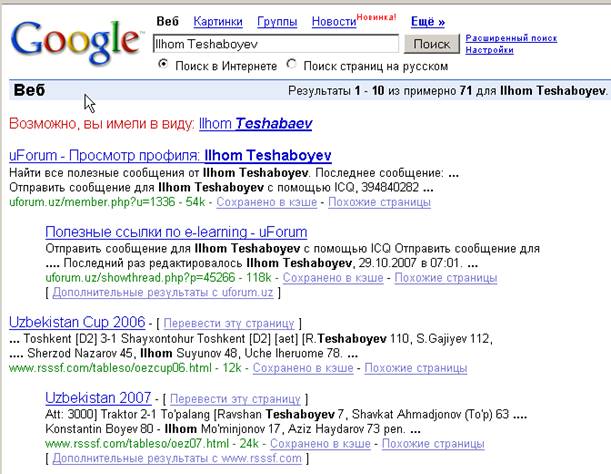Select 'Поиск в Интернете' radio button
611x474 pixels.
[164, 65]
